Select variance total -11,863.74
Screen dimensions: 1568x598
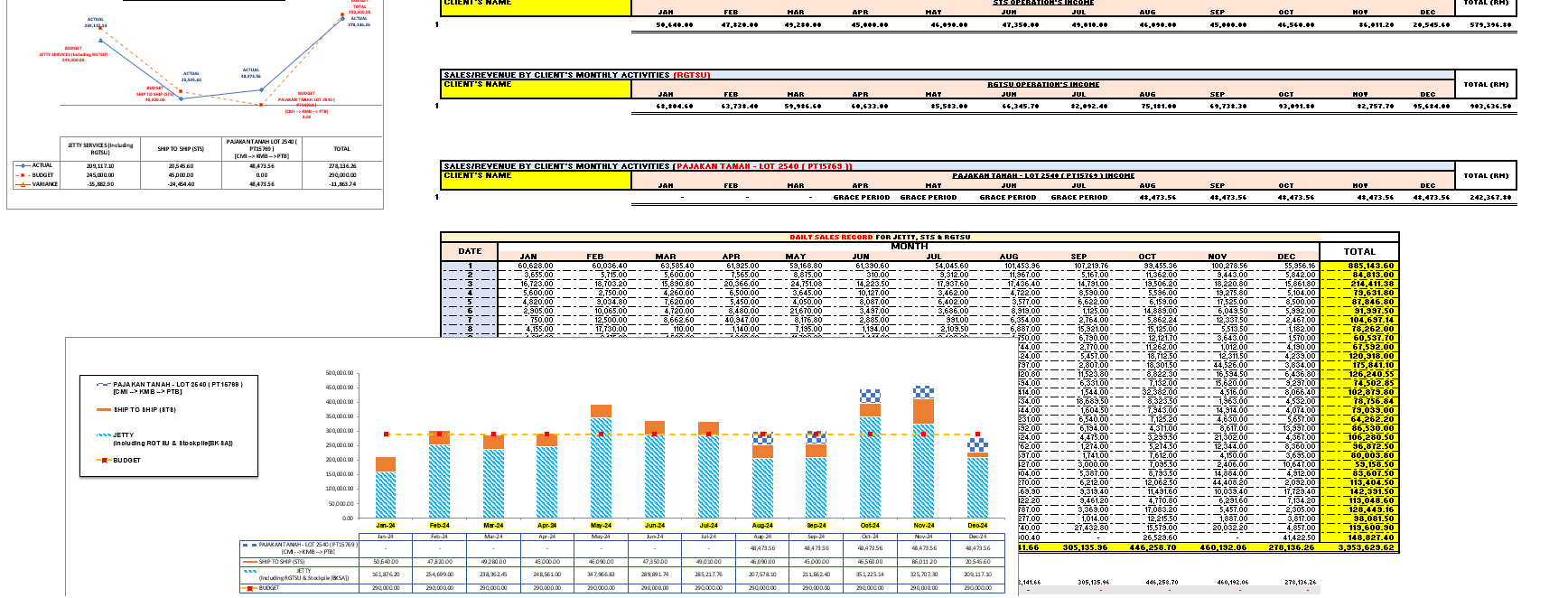click(x=342, y=183)
